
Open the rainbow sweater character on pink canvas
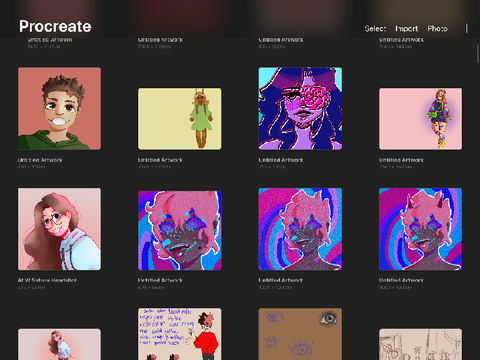point(420,119)
